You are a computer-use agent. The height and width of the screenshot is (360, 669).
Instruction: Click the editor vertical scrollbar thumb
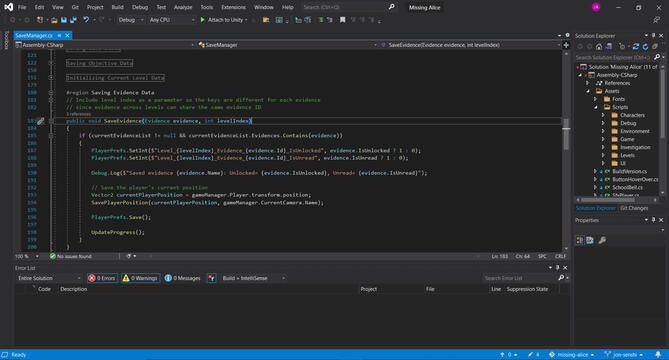click(566, 134)
